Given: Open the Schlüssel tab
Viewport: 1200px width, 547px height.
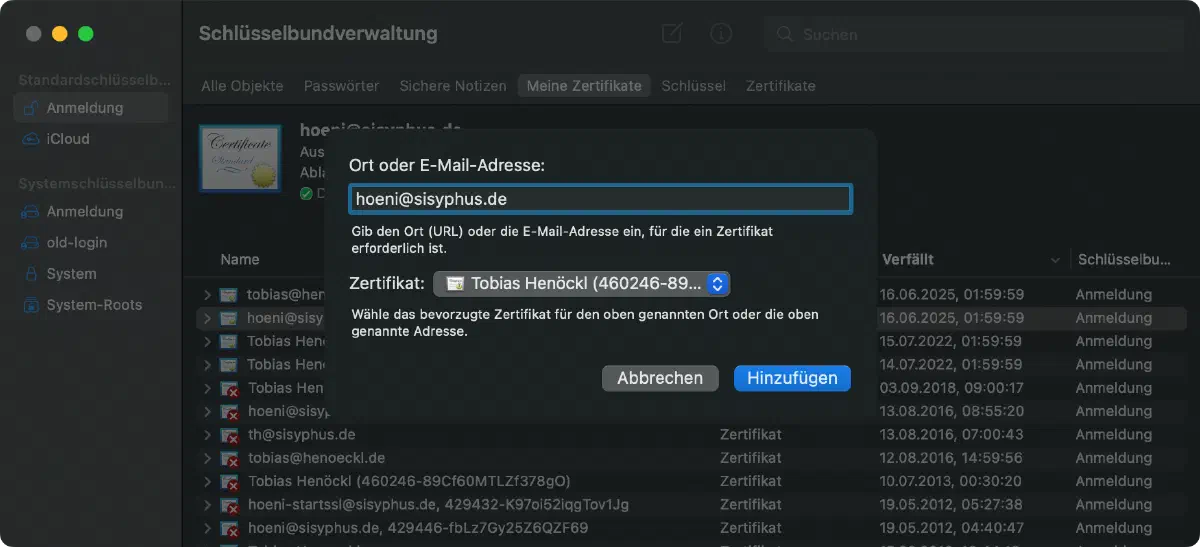Looking at the screenshot, I should click(694, 86).
